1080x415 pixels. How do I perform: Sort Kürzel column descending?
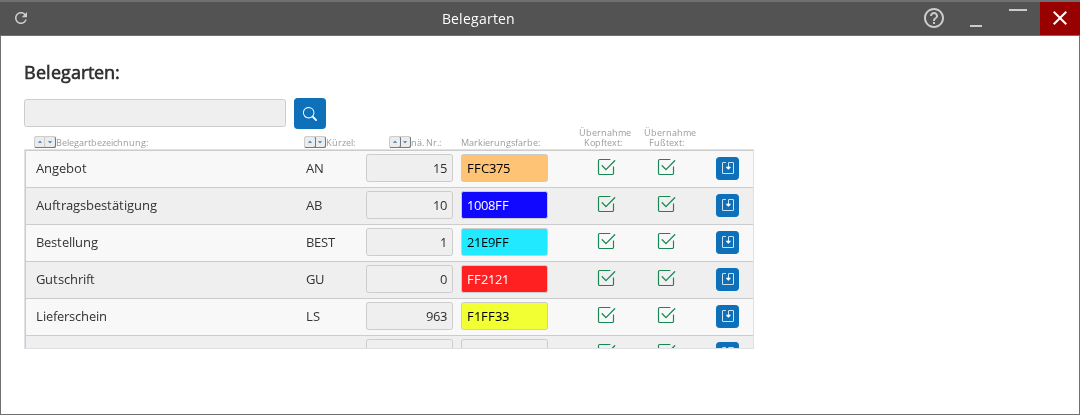pos(320,142)
